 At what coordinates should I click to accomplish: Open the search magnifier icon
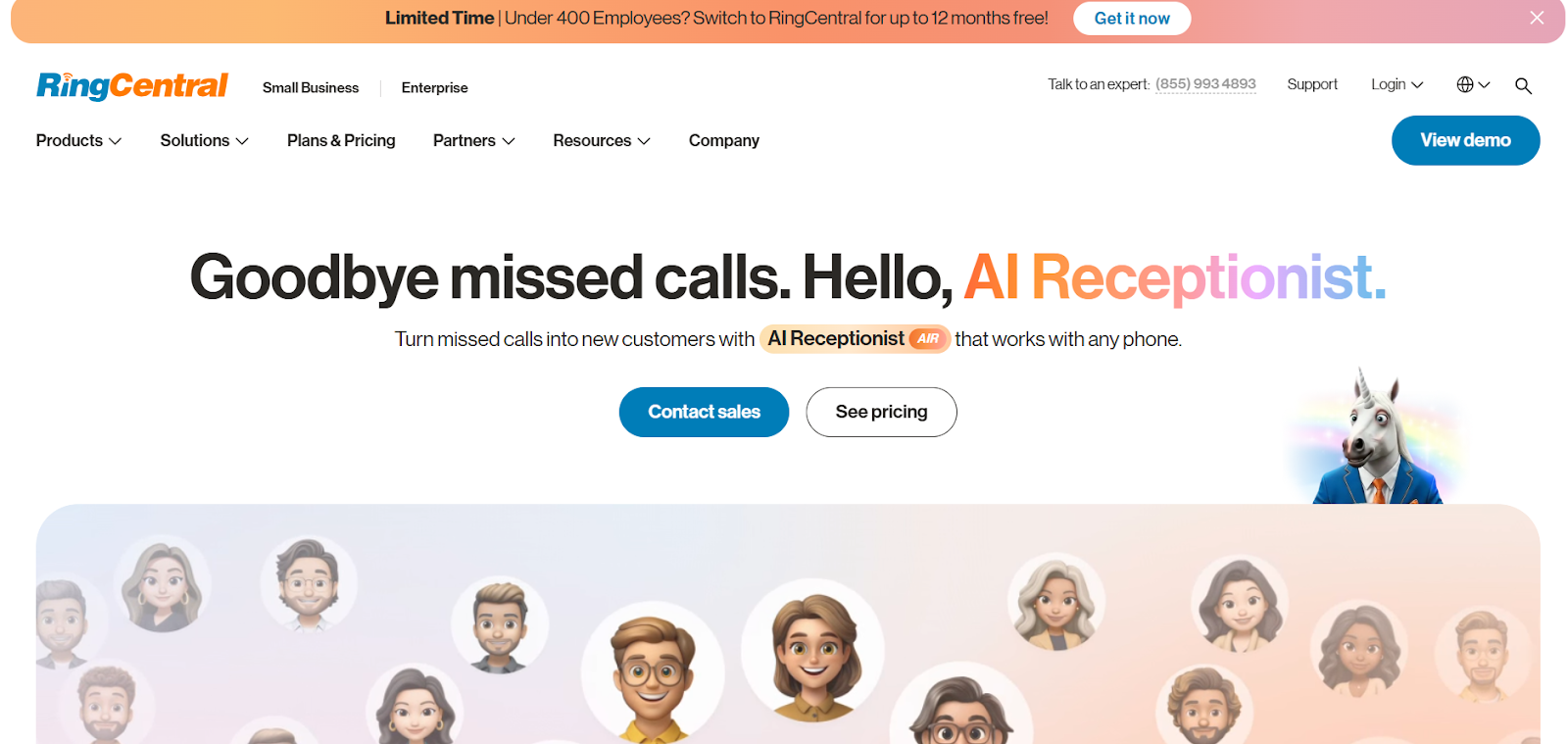(1523, 85)
